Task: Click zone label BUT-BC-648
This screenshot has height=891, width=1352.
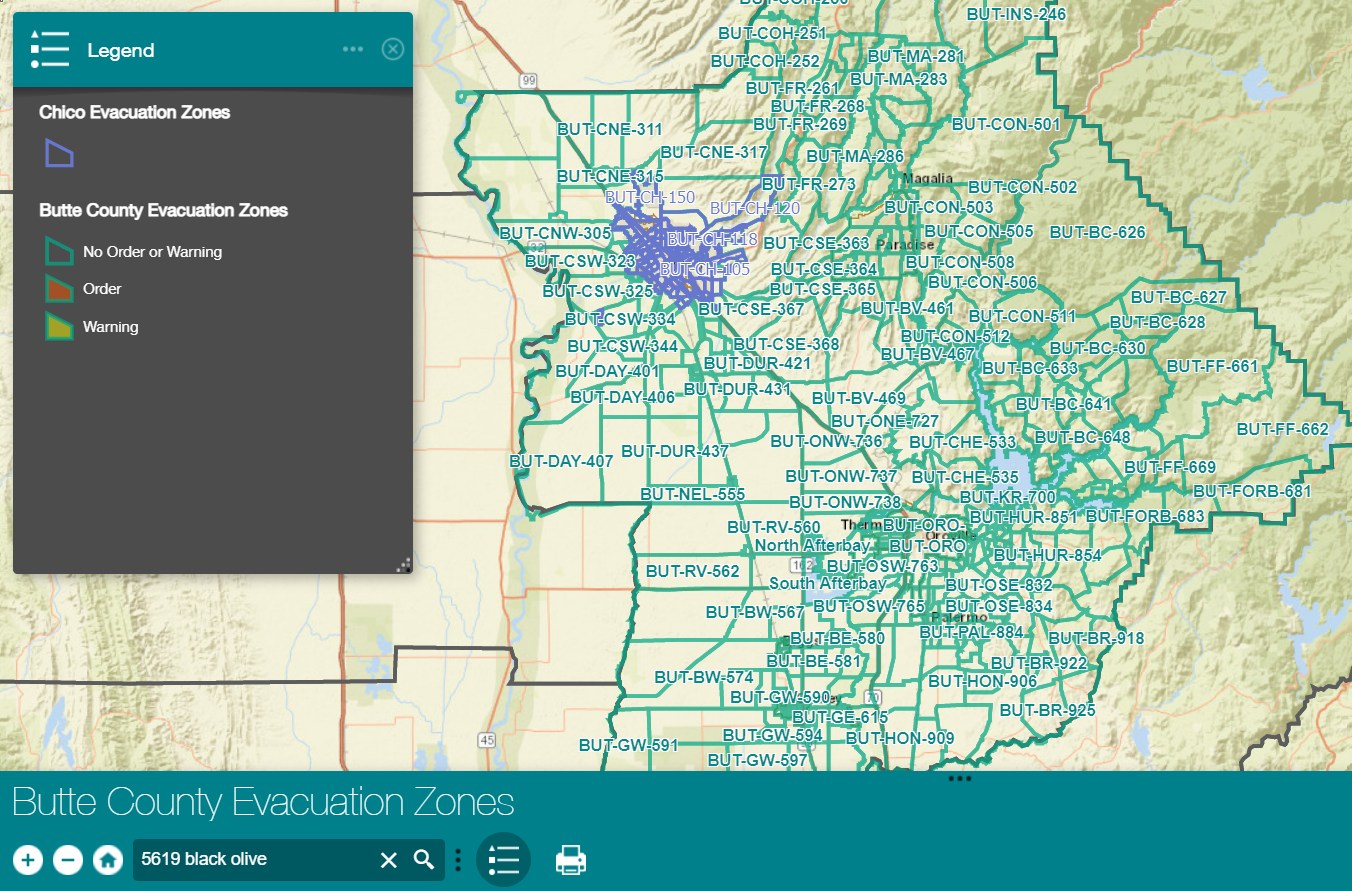Action: pos(1082,437)
